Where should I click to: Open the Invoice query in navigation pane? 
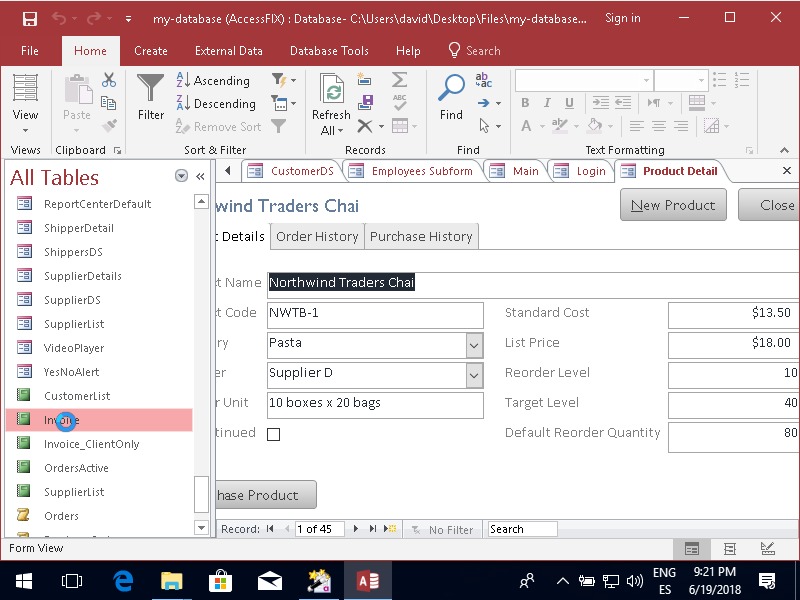coord(99,420)
